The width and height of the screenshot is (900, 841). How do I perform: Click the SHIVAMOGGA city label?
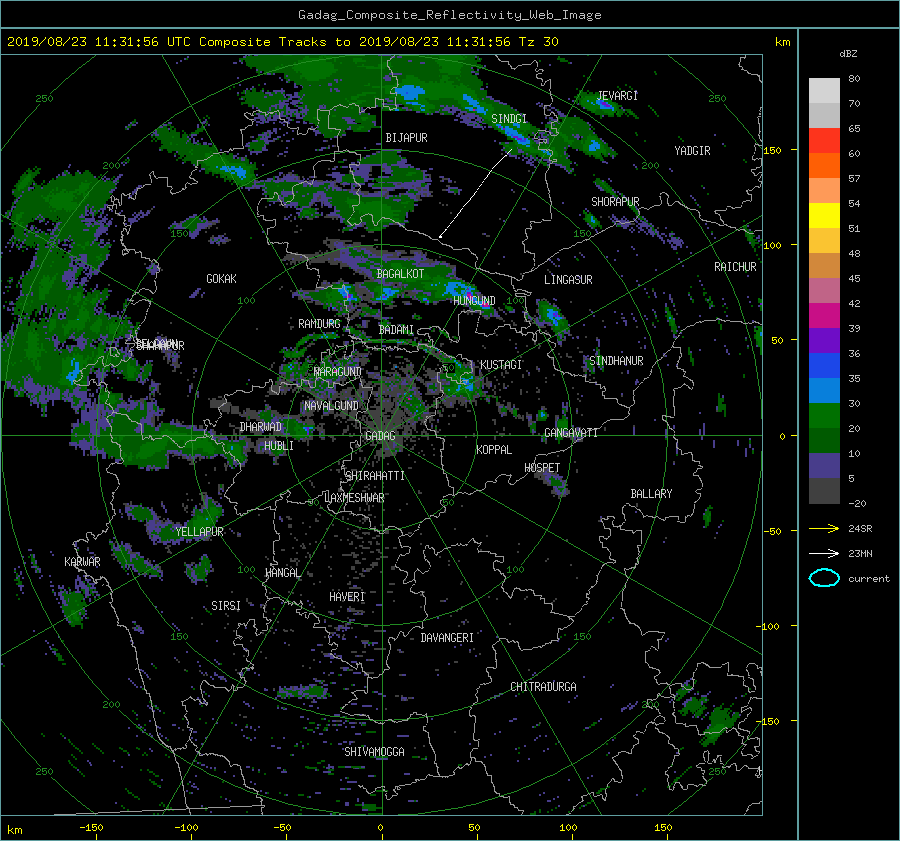pyautogui.click(x=374, y=751)
